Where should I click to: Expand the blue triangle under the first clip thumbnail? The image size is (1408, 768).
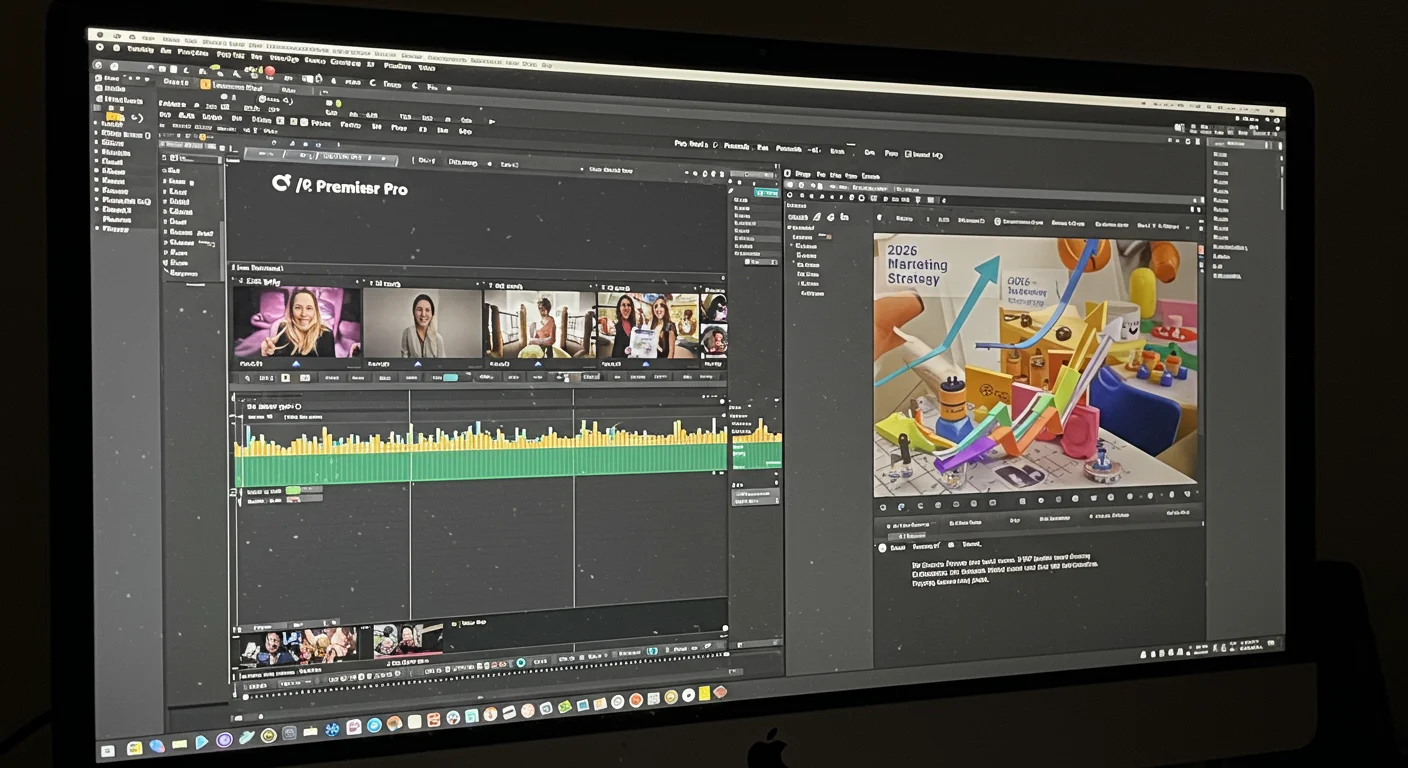[296, 365]
